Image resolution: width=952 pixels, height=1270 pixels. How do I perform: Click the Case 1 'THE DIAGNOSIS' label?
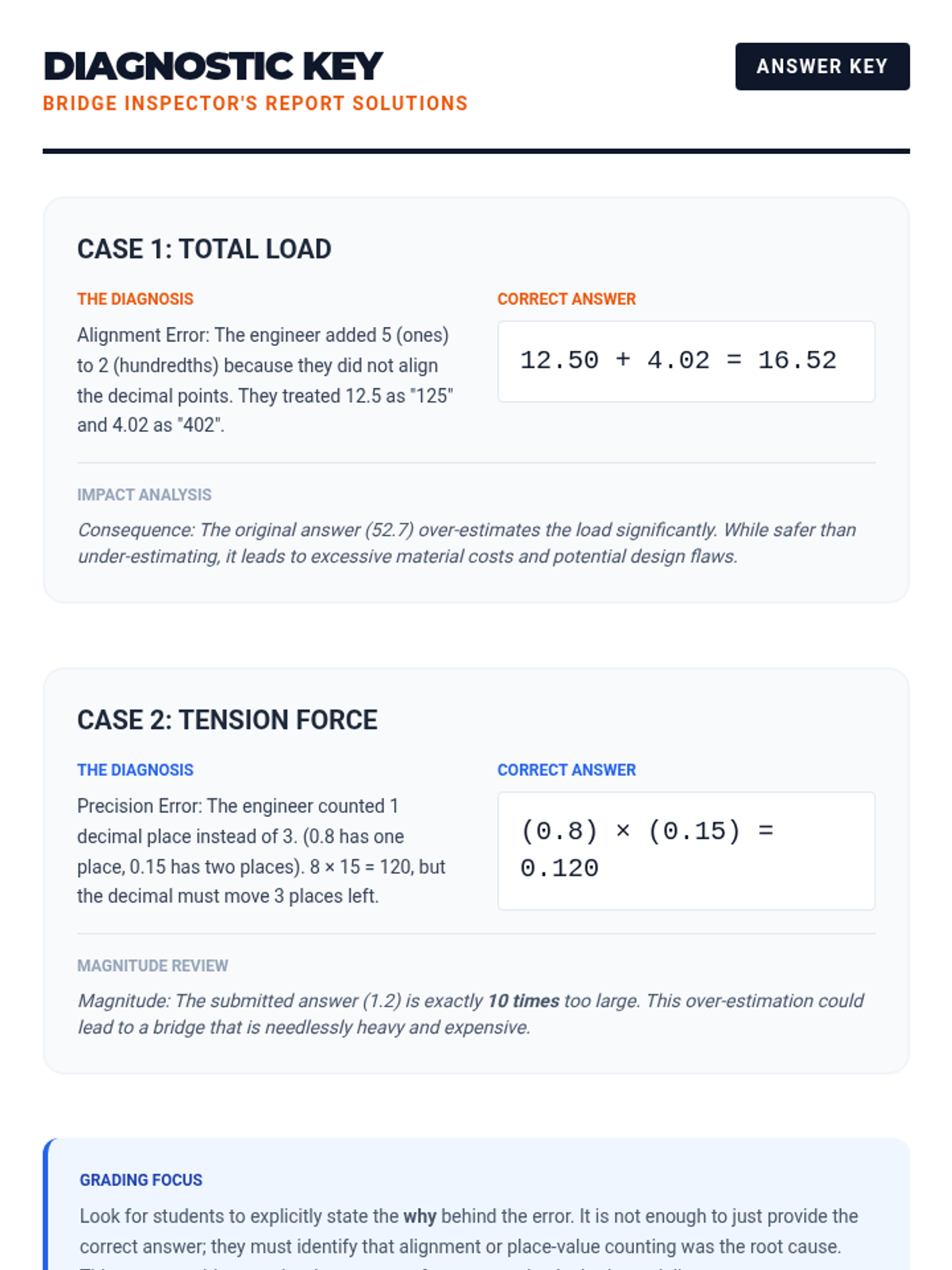tap(135, 299)
